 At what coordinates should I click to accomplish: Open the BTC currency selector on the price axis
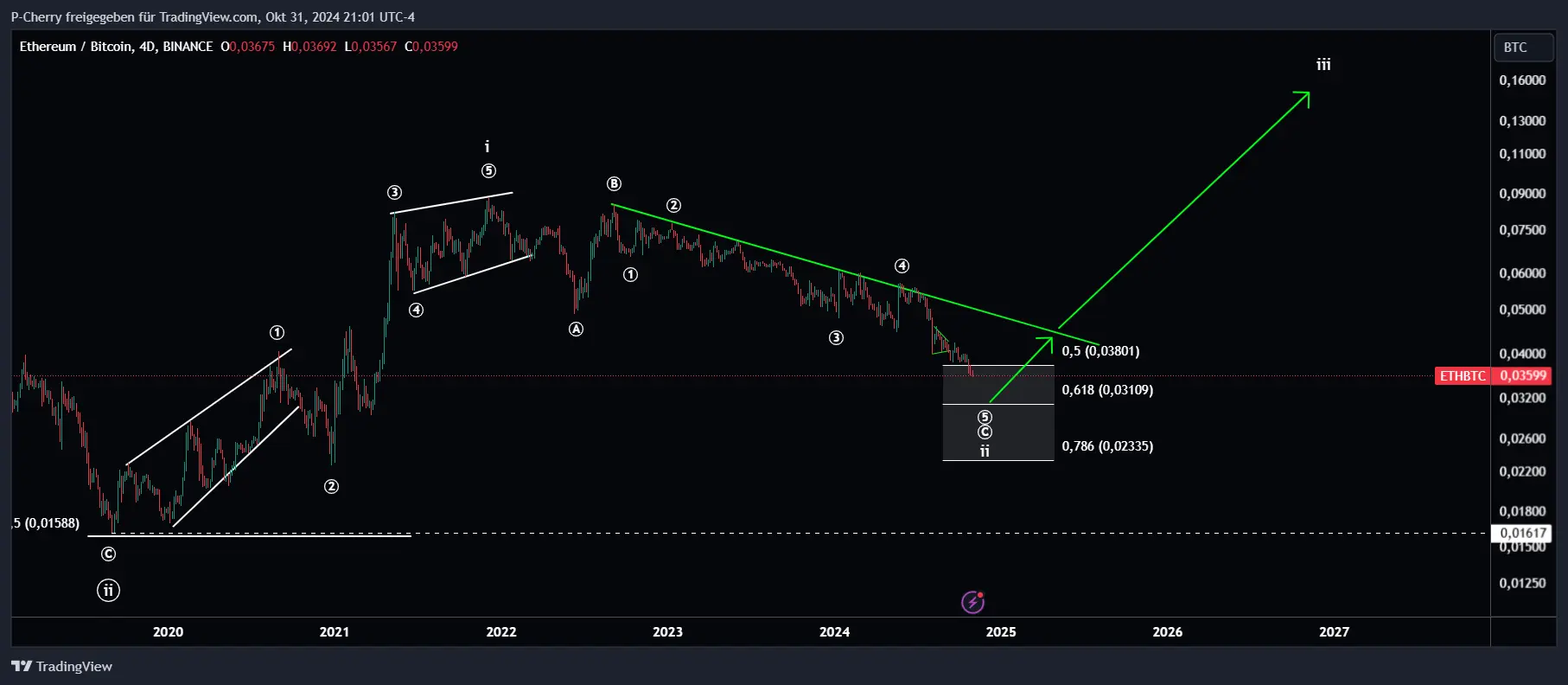click(1523, 48)
